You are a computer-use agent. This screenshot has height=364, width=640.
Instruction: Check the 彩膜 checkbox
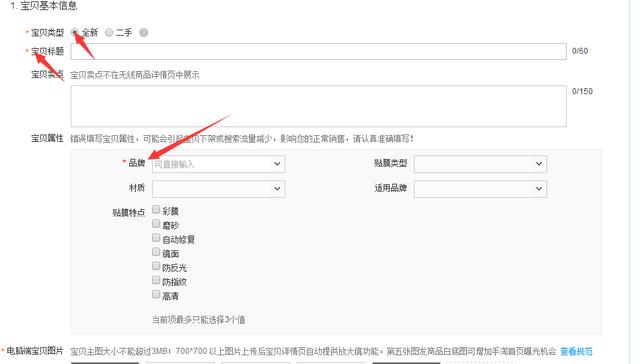[x=156, y=210]
